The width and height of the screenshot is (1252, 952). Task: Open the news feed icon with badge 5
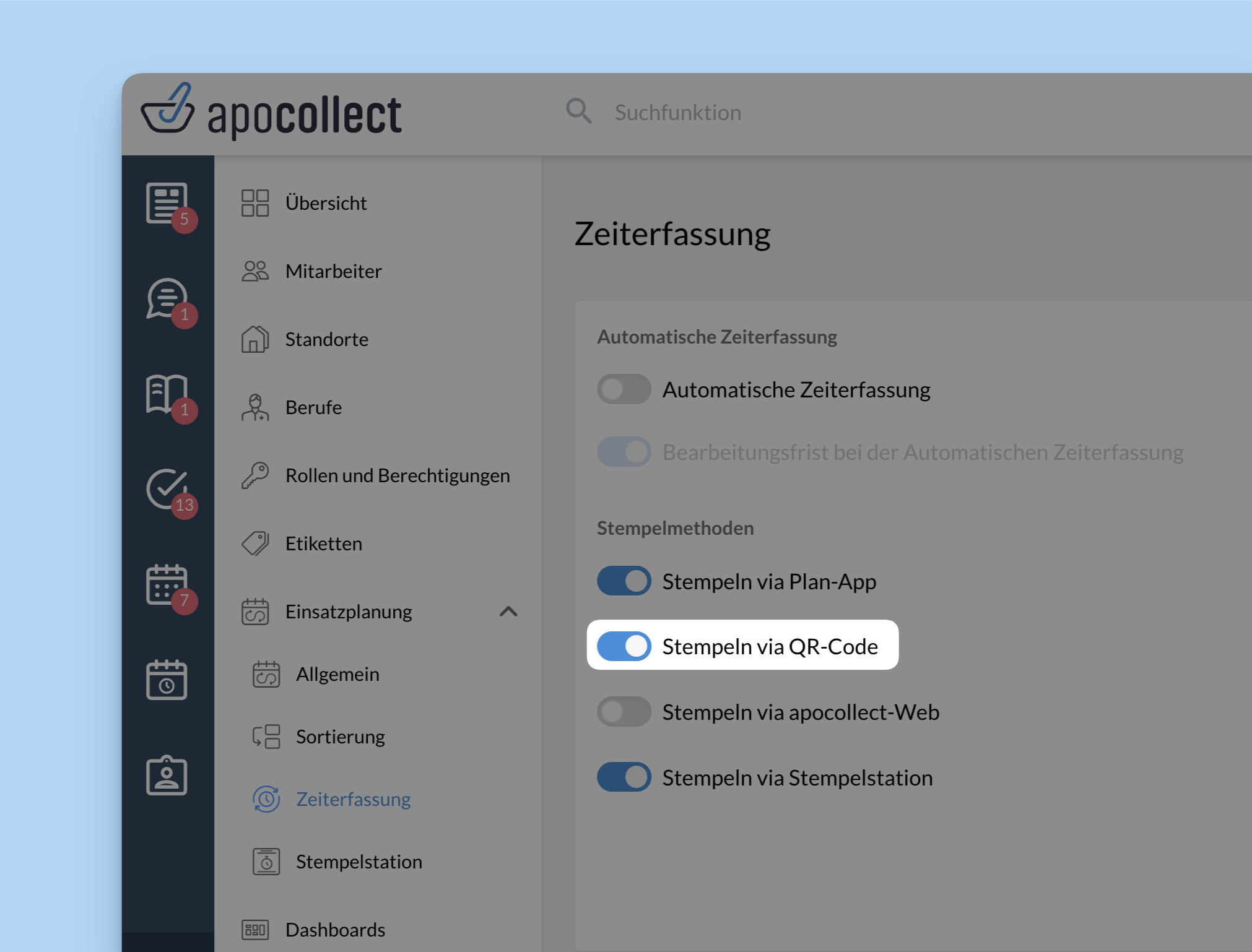click(167, 203)
